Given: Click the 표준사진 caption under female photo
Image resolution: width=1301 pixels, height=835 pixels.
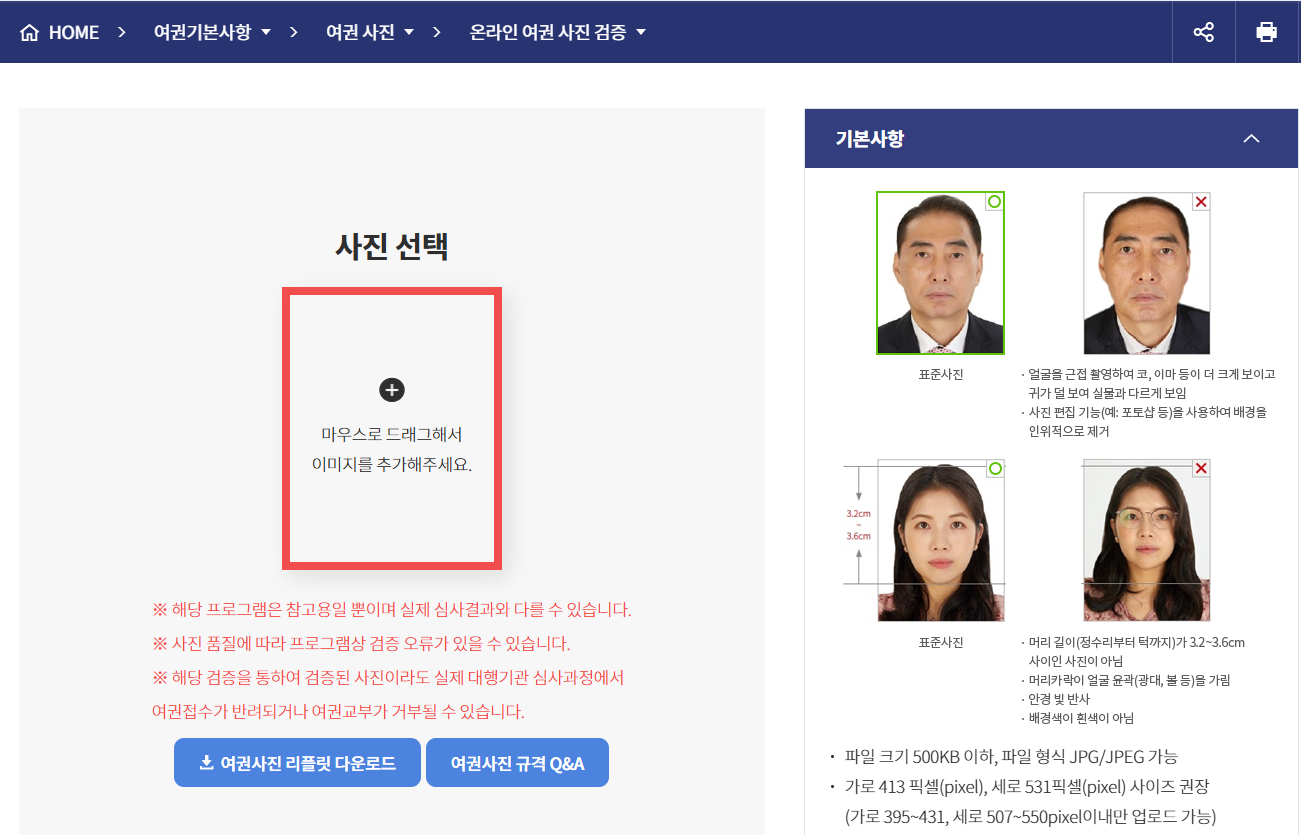Looking at the screenshot, I should coord(941,642).
